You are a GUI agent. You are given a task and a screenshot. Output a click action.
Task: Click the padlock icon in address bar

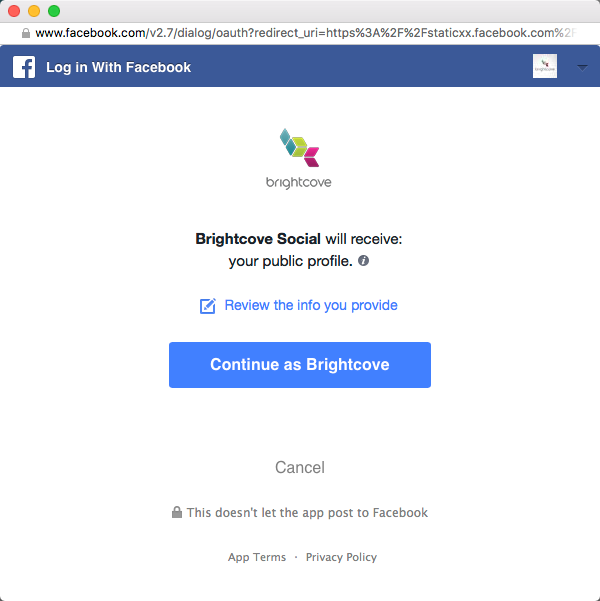25,32
